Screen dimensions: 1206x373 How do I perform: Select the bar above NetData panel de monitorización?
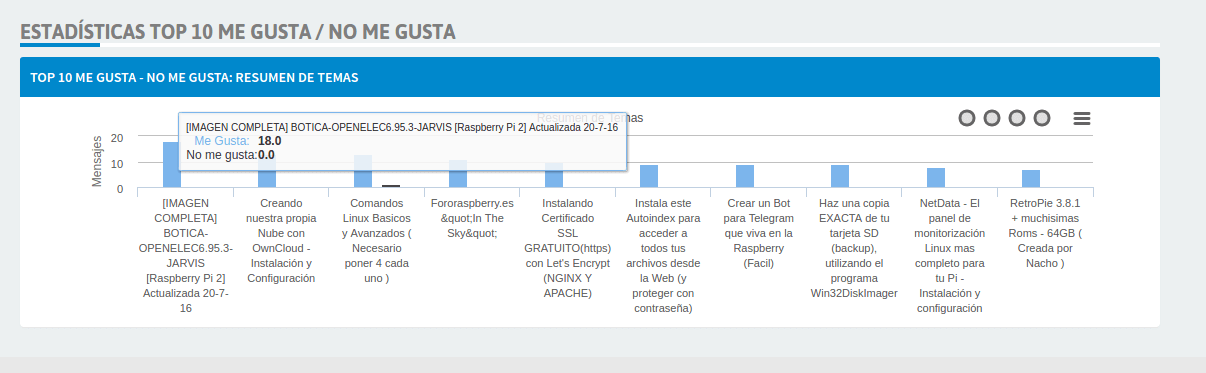tap(936, 178)
